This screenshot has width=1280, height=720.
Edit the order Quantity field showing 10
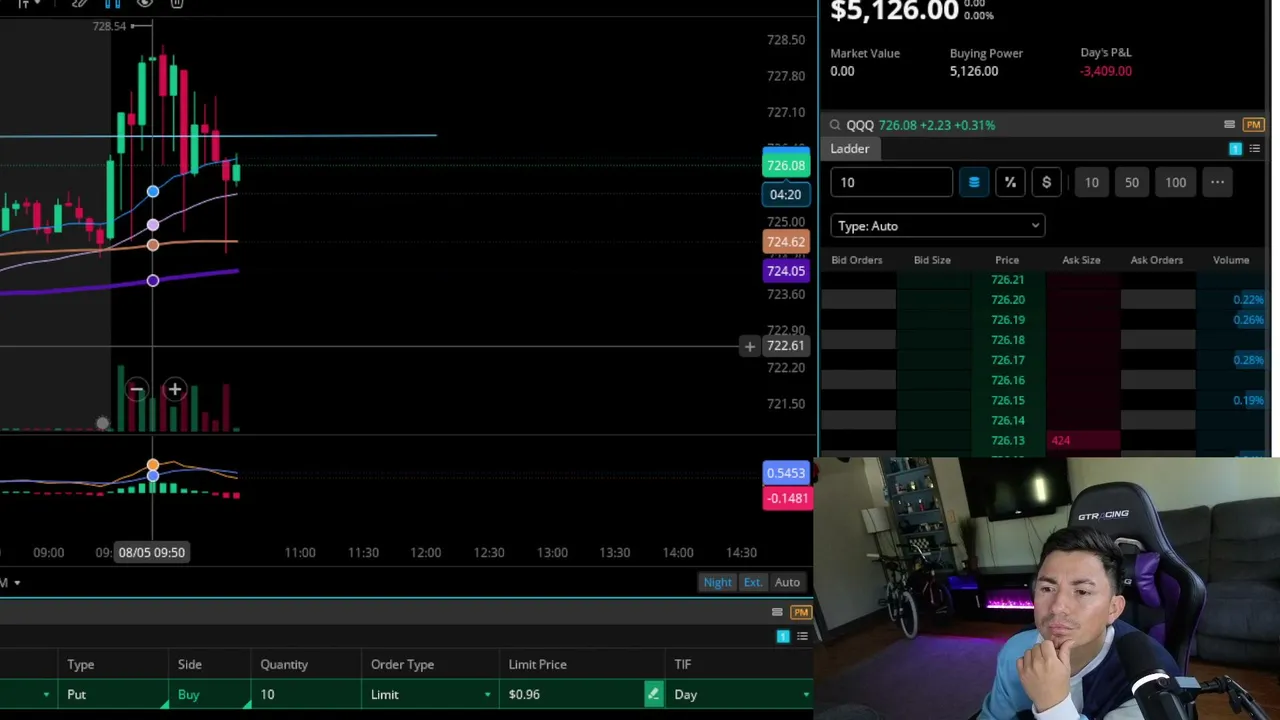306,694
